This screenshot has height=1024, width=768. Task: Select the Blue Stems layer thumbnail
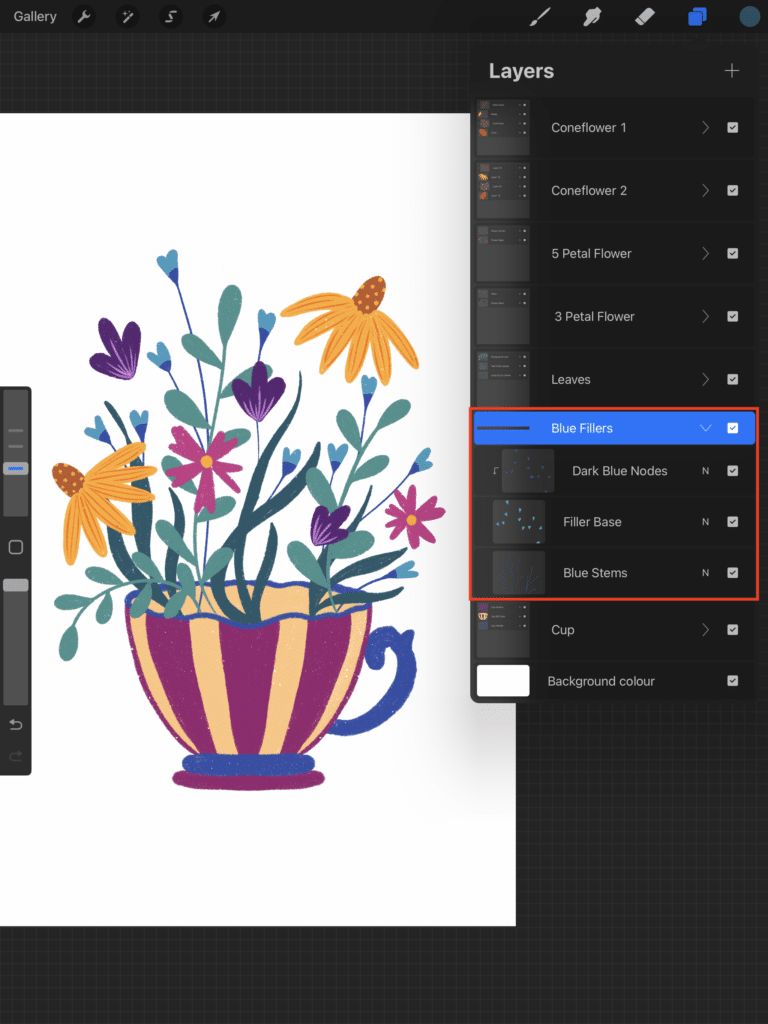(519, 573)
